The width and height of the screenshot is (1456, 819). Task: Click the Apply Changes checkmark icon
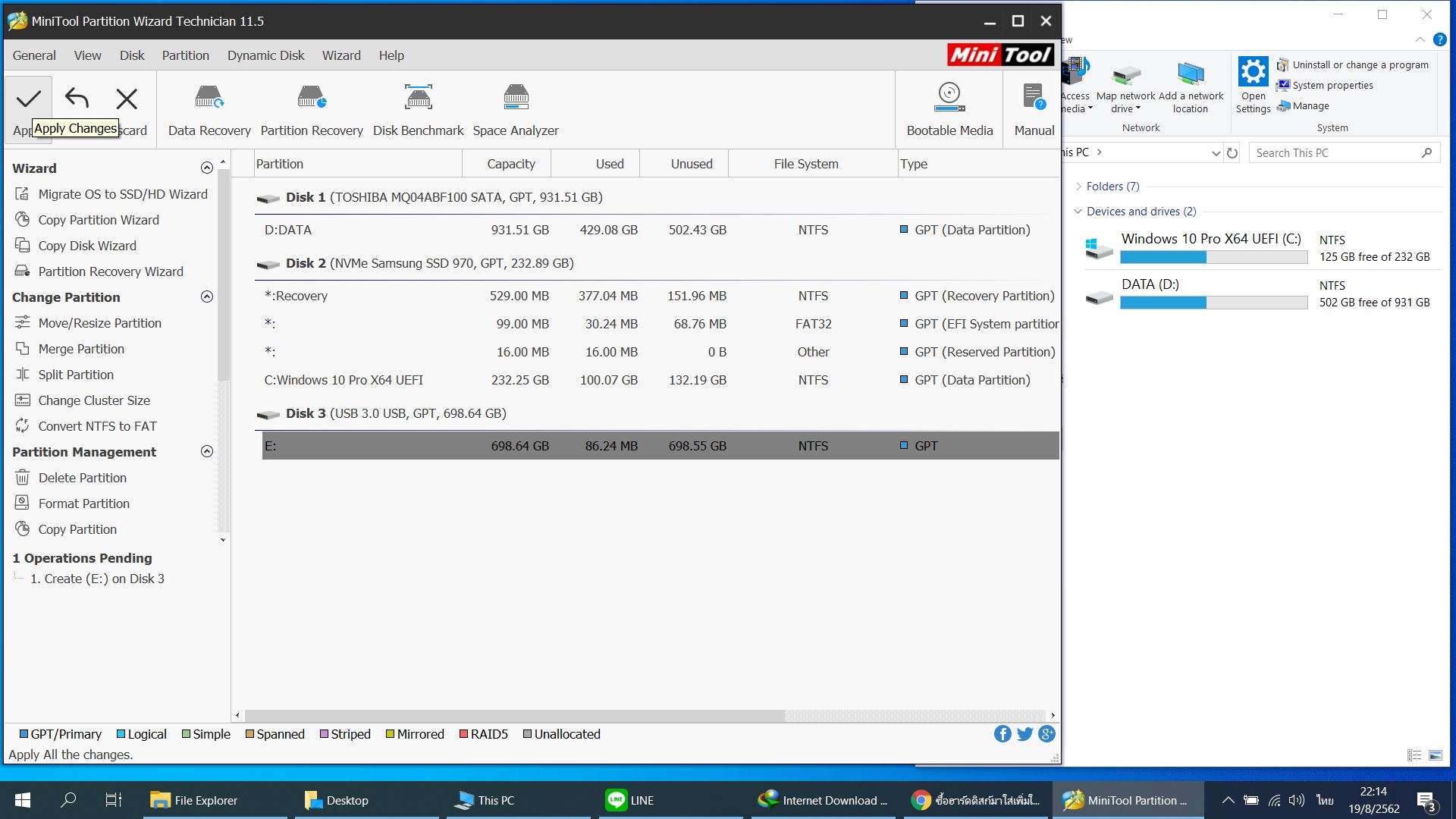point(29,99)
